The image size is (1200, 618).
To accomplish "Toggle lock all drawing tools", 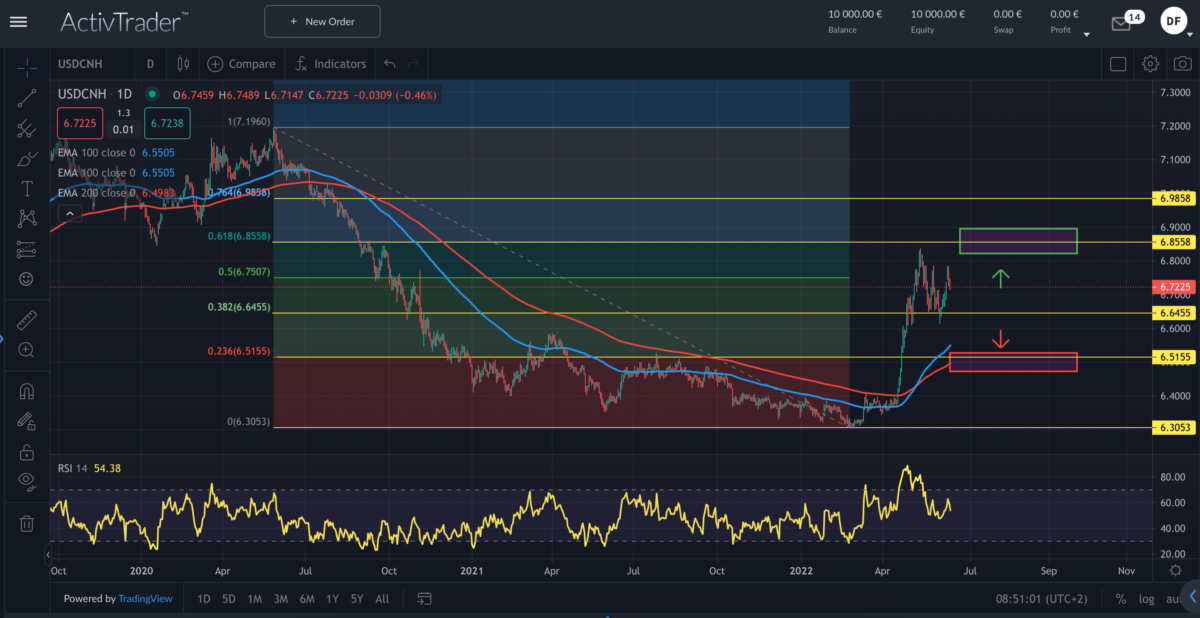I will pyautogui.click(x=27, y=452).
